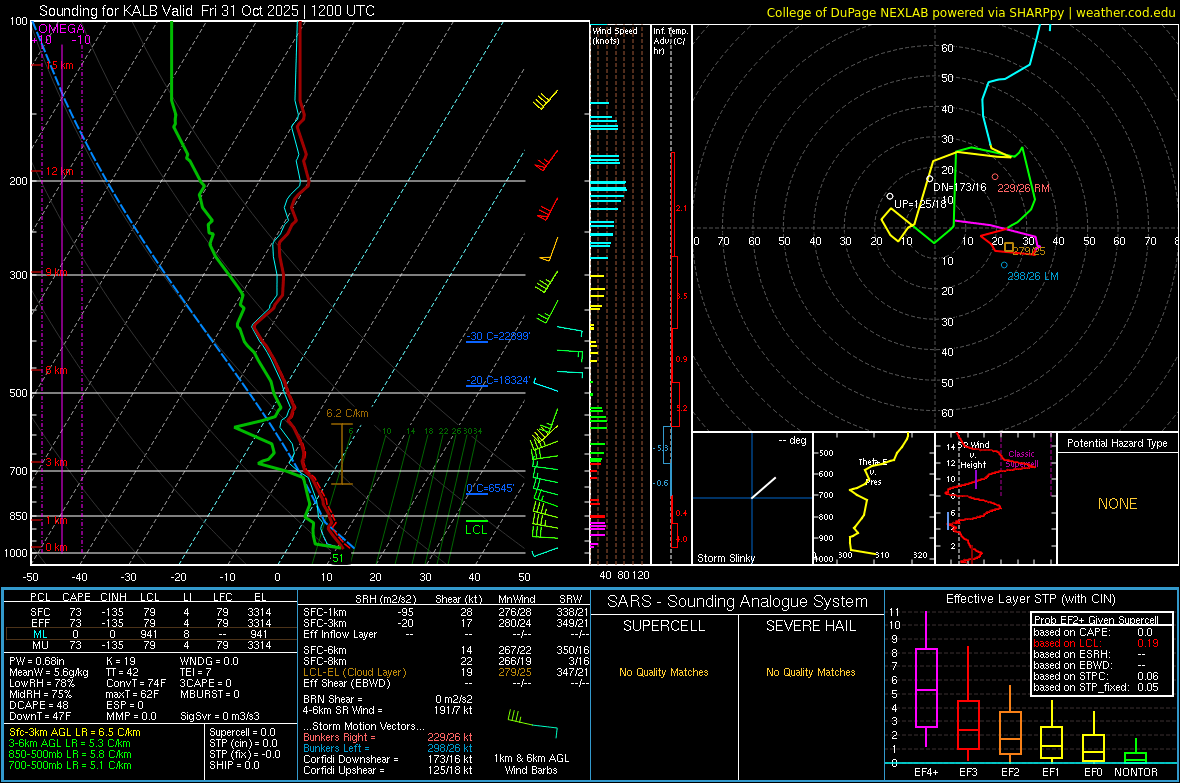Click the '-20 C=18324' height label
1180x783 pixels.
pyautogui.click(x=497, y=380)
